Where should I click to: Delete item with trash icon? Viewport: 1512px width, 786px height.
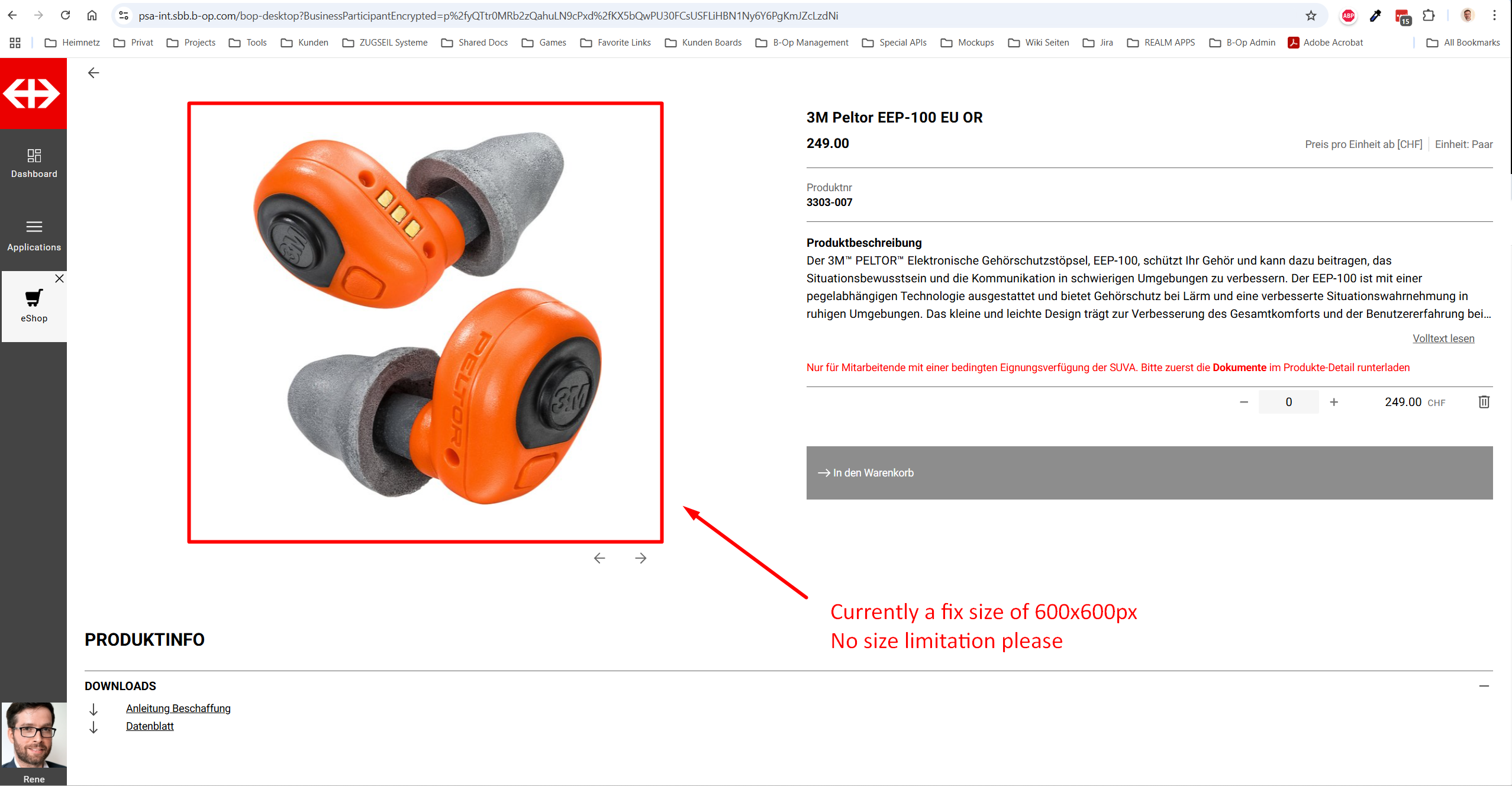tap(1484, 402)
